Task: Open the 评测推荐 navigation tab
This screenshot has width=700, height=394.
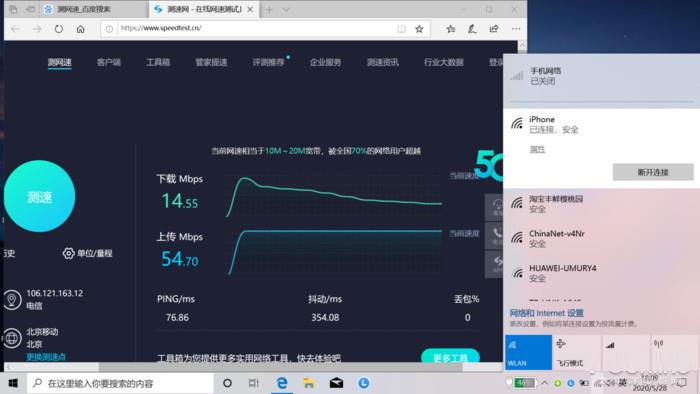Action: coord(268,62)
